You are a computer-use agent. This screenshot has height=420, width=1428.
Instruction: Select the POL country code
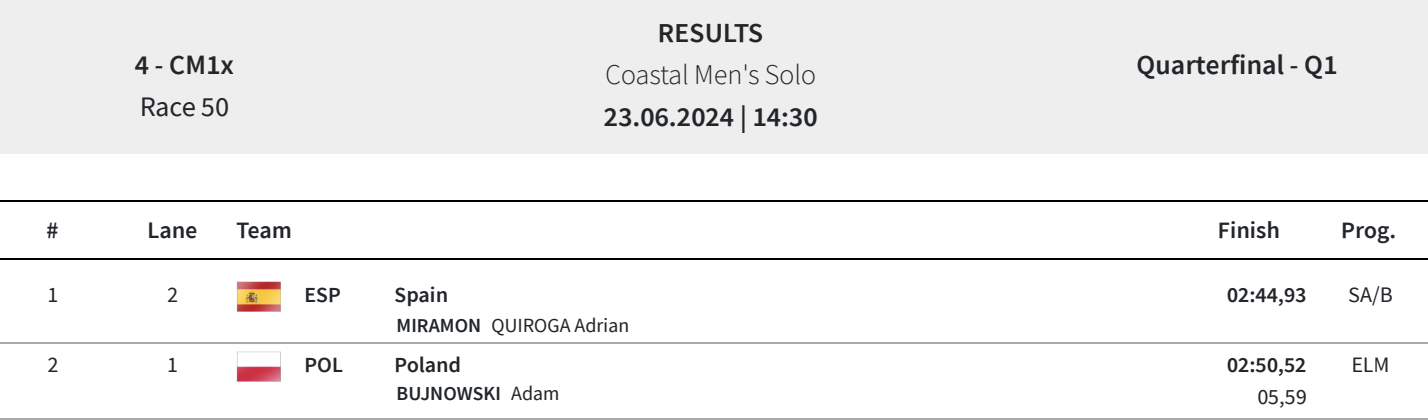pyautogui.click(x=323, y=366)
